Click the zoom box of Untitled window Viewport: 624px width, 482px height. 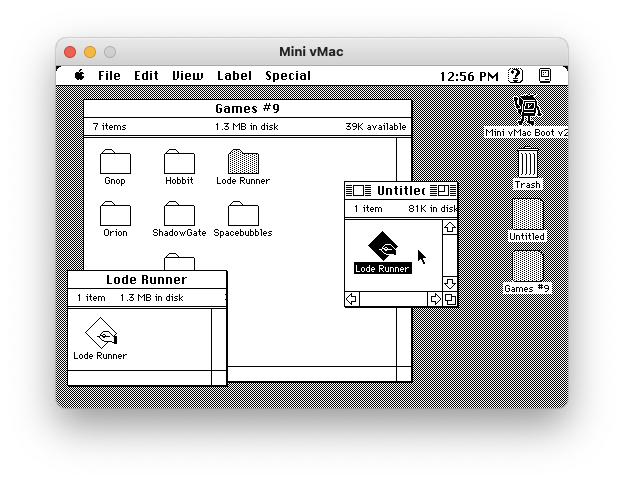click(x=444, y=191)
